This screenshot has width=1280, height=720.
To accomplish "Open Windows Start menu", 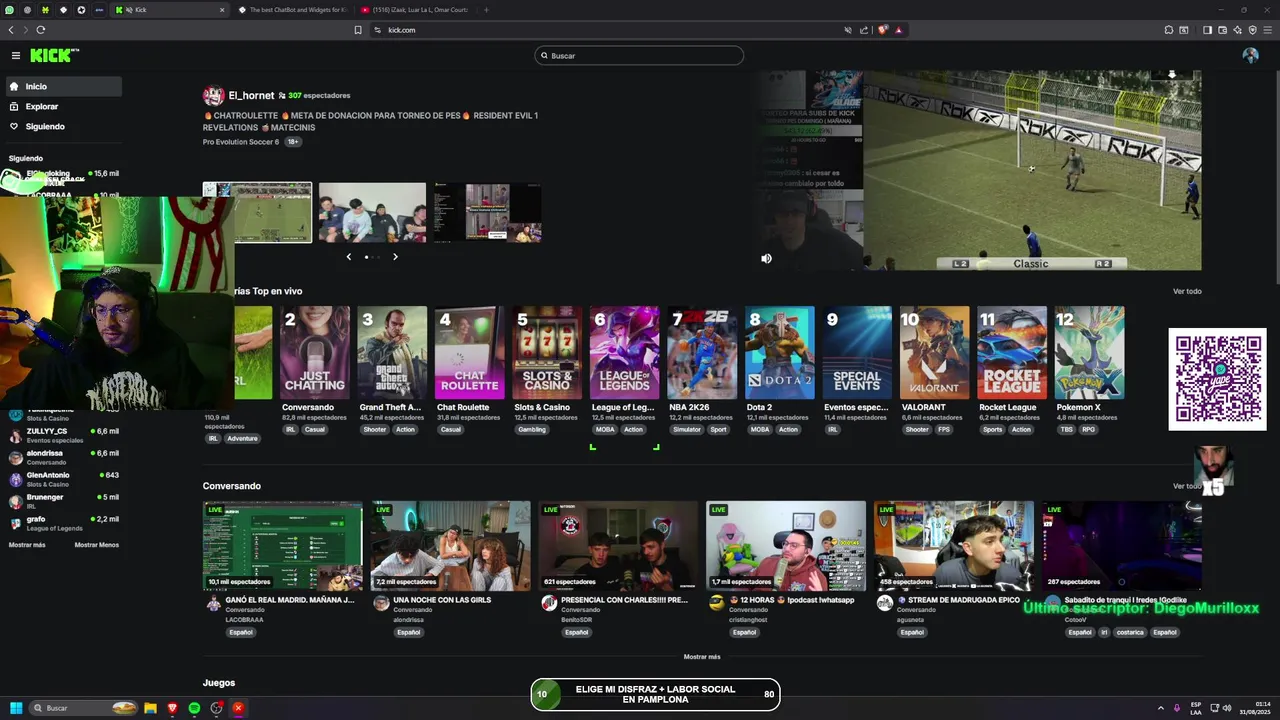I will pyautogui.click(x=16, y=708).
